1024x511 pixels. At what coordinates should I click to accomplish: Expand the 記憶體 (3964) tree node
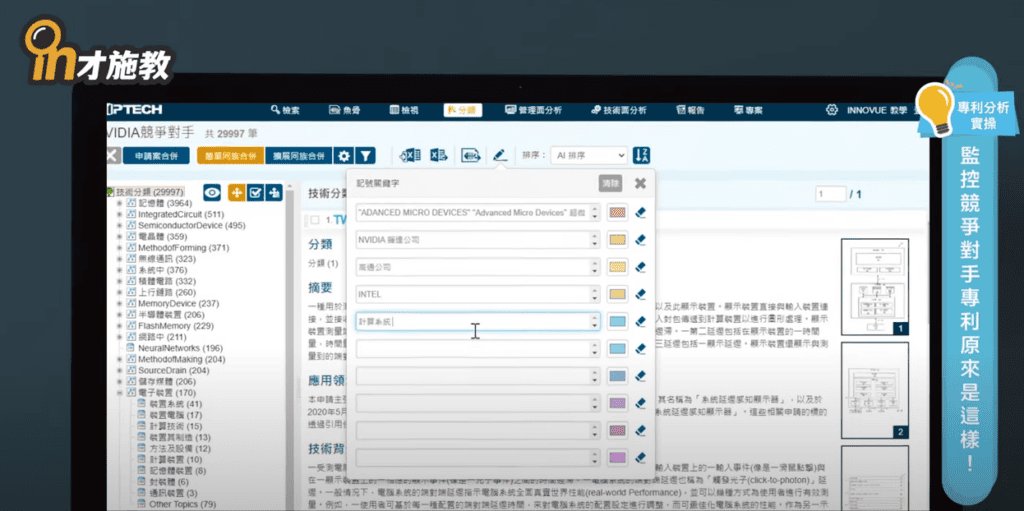click(x=119, y=203)
